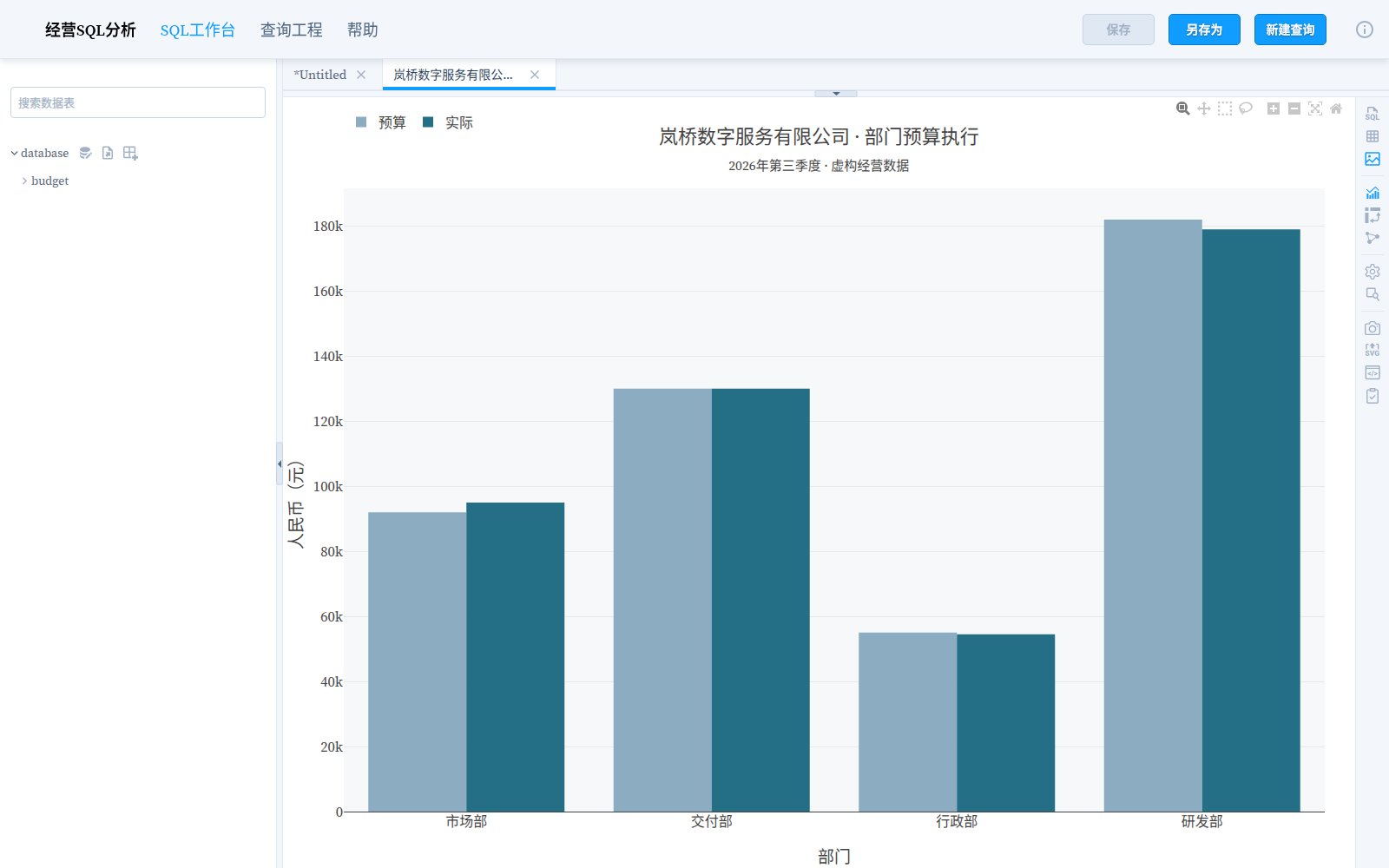The height and width of the screenshot is (868, 1389).
Task: Activate the box select chart tool
Action: (x=1225, y=108)
